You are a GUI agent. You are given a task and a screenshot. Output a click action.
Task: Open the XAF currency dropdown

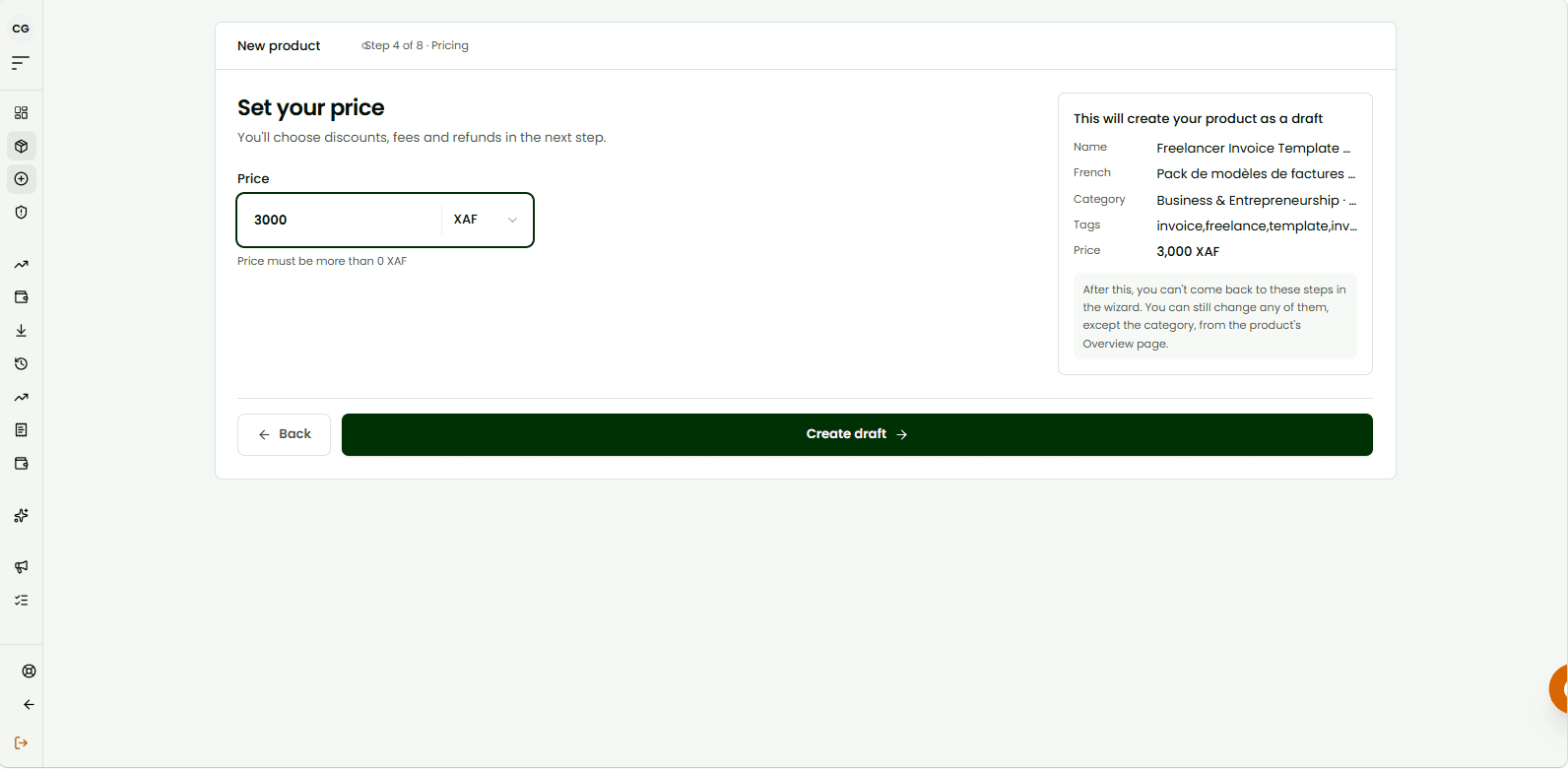pyautogui.click(x=486, y=220)
